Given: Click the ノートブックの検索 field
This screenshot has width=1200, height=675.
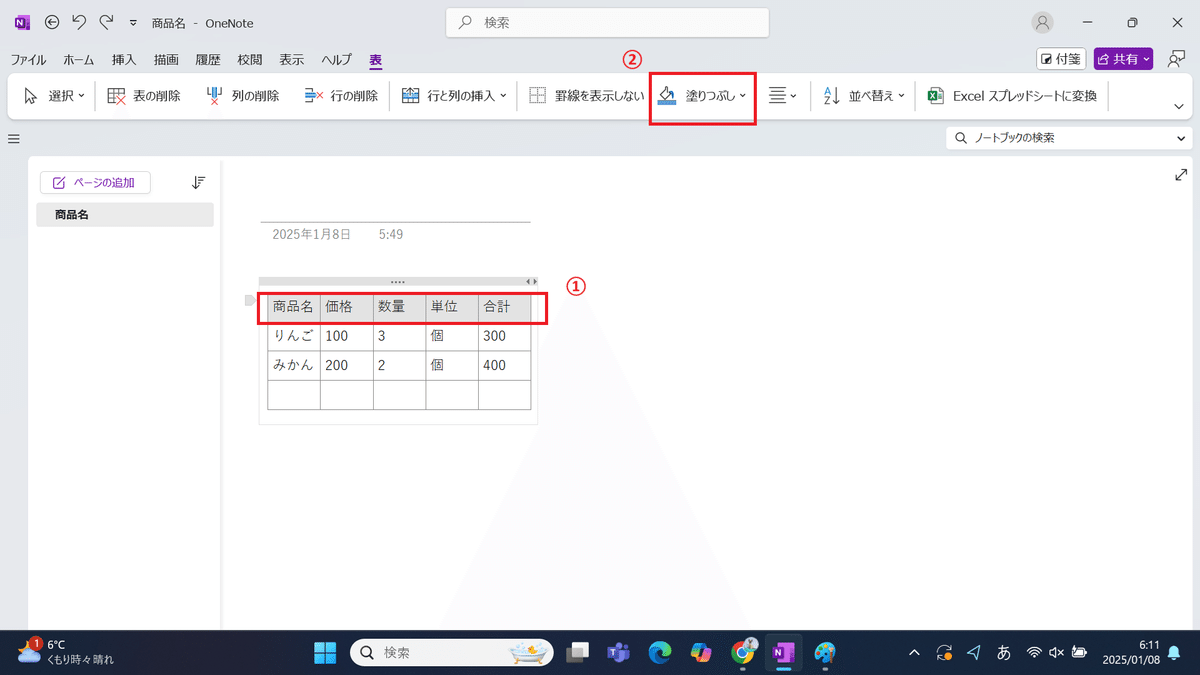Looking at the screenshot, I should tap(1059, 138).
